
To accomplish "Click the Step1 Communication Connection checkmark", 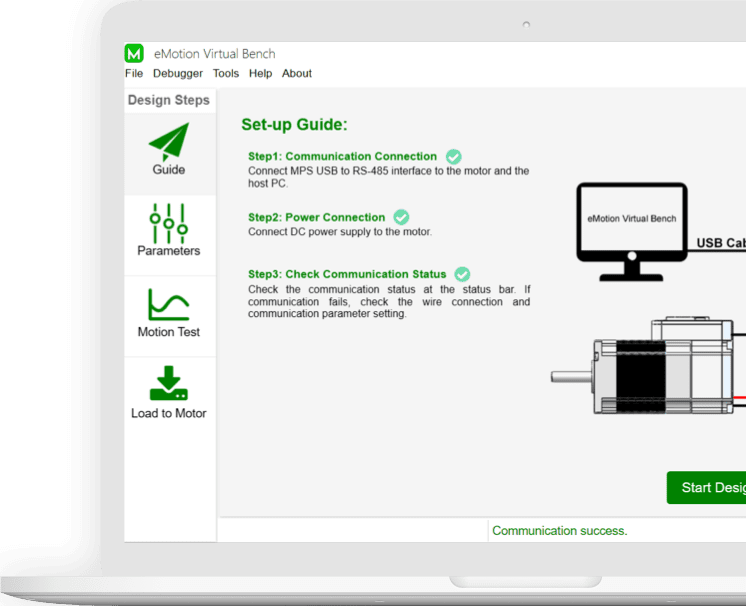I will click(454, 157).
